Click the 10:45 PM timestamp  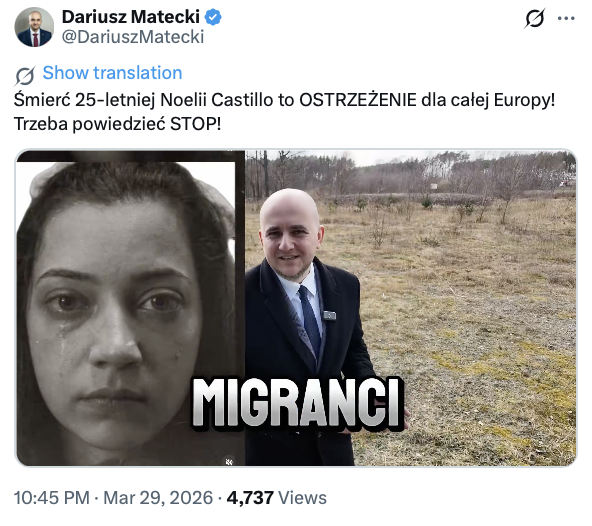click(52, 498)
